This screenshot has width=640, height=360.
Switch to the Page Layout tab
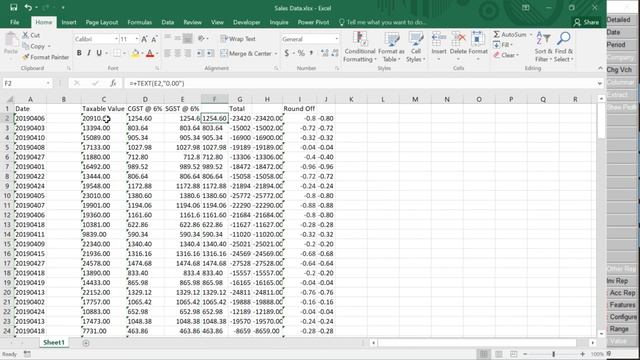coord(102,22)
